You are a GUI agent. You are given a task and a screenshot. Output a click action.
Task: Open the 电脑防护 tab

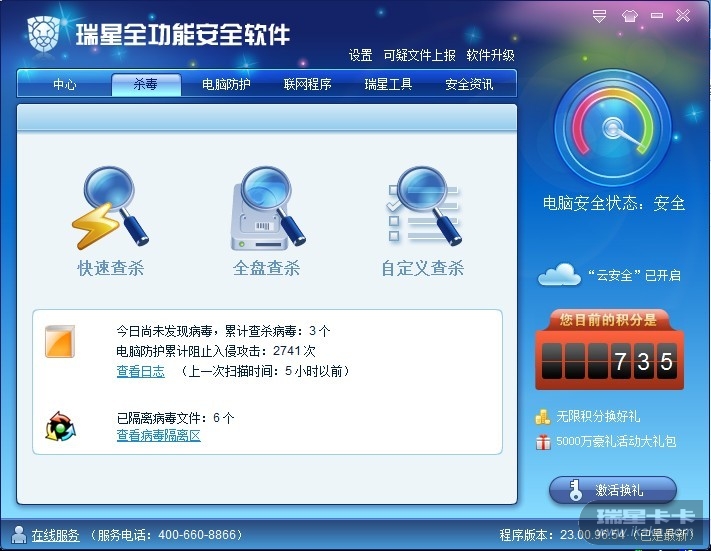[x=226, y=84]
